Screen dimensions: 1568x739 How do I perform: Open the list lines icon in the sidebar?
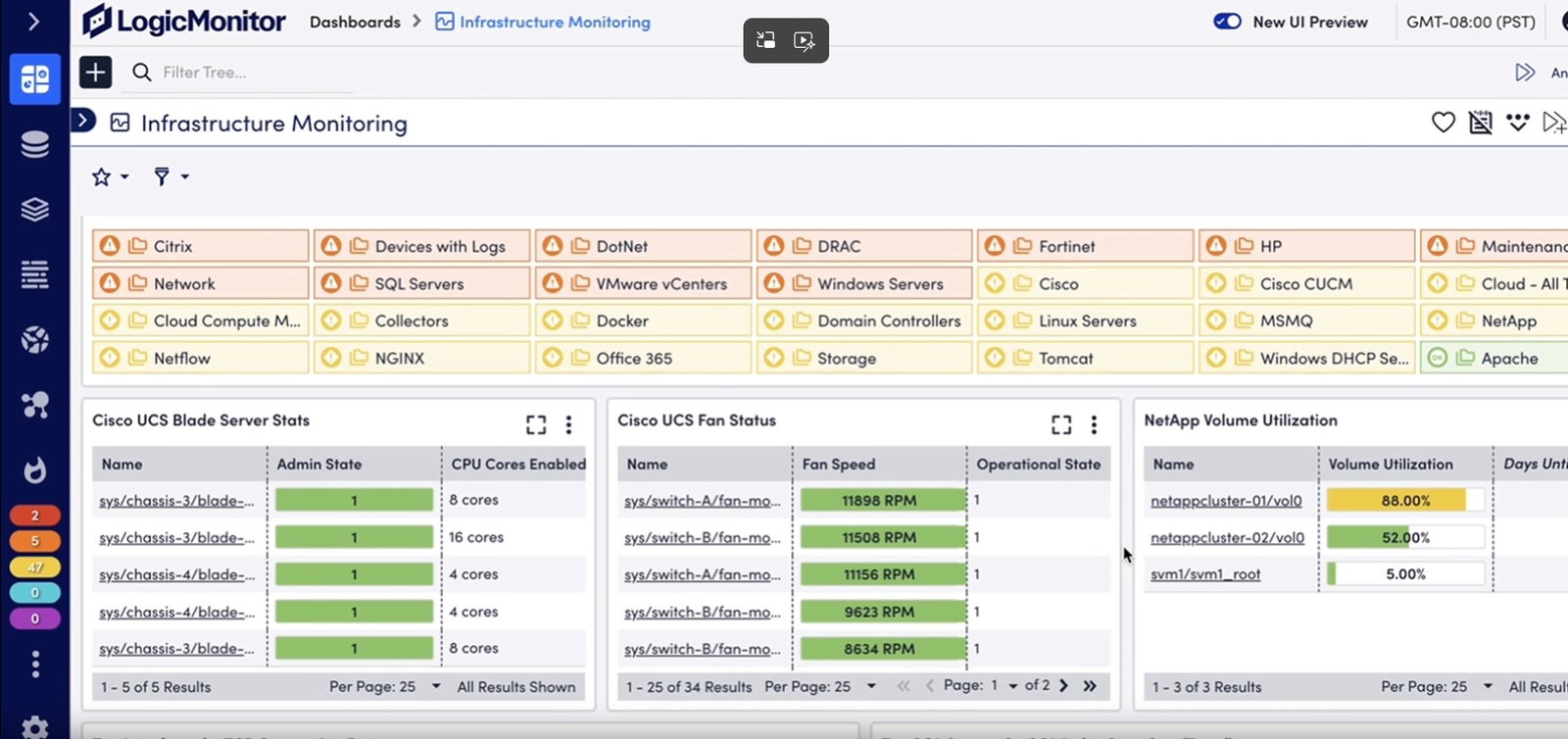point(35,274)
